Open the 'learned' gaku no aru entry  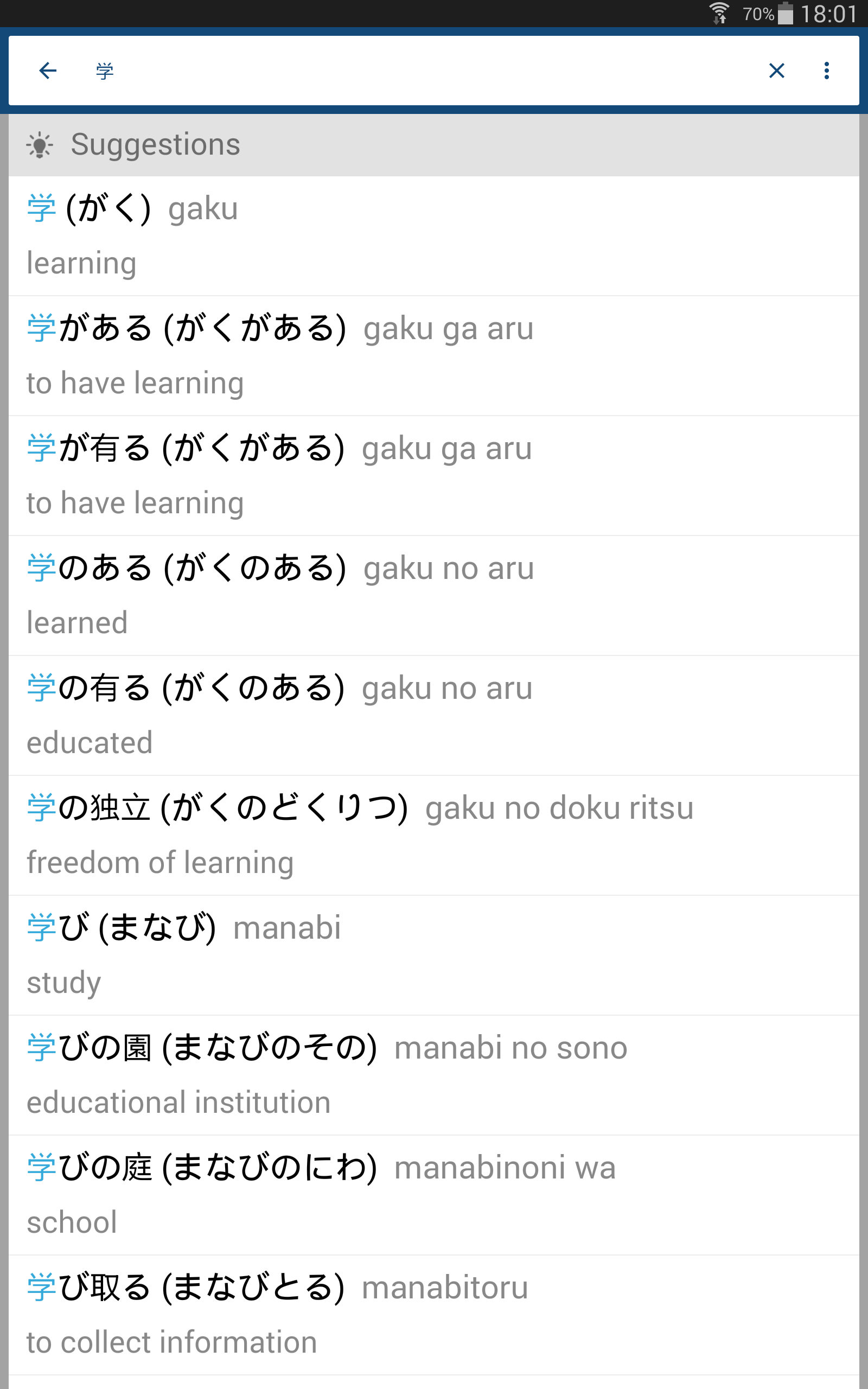click(433, 596)
